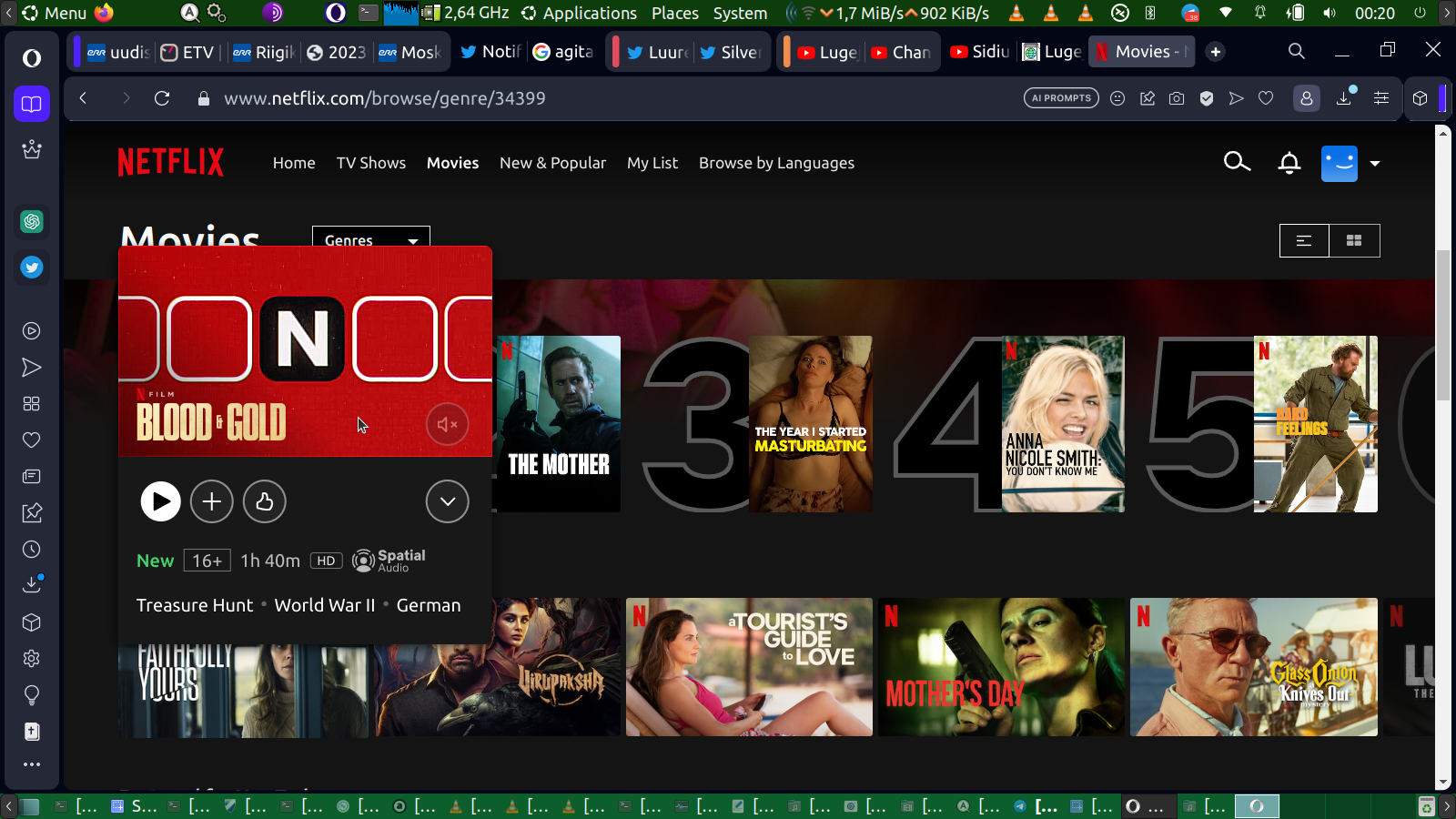Open the World War II genre tag
The image size is (1456, 819).
pos(325,605)
